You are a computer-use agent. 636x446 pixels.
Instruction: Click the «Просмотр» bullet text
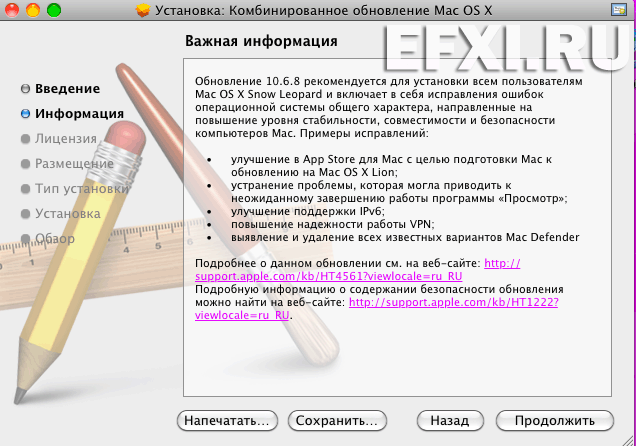[399, 192]
